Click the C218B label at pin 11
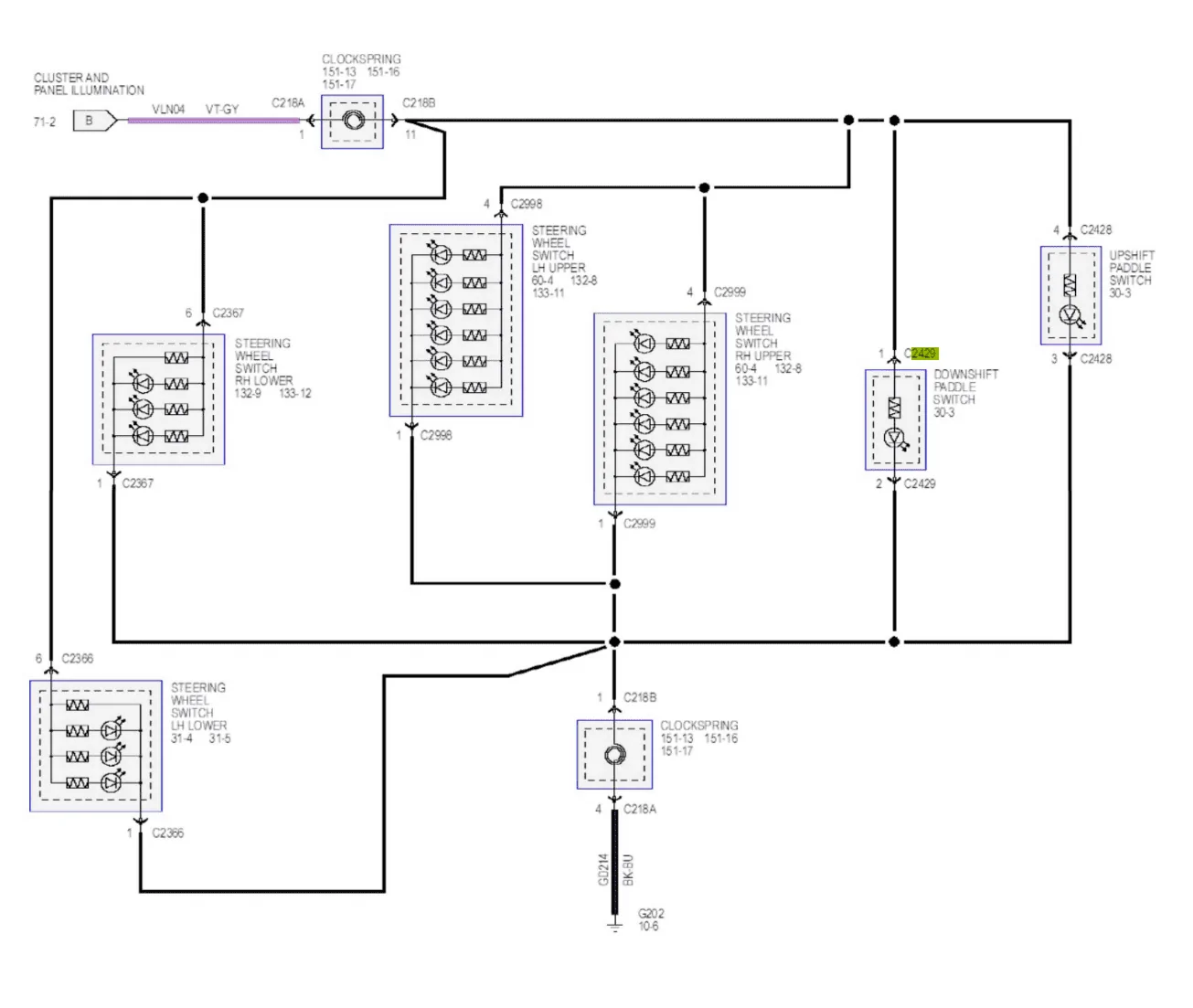Image resolution: width=1193 pixels, height=1008 pixels. coord(419,102)
